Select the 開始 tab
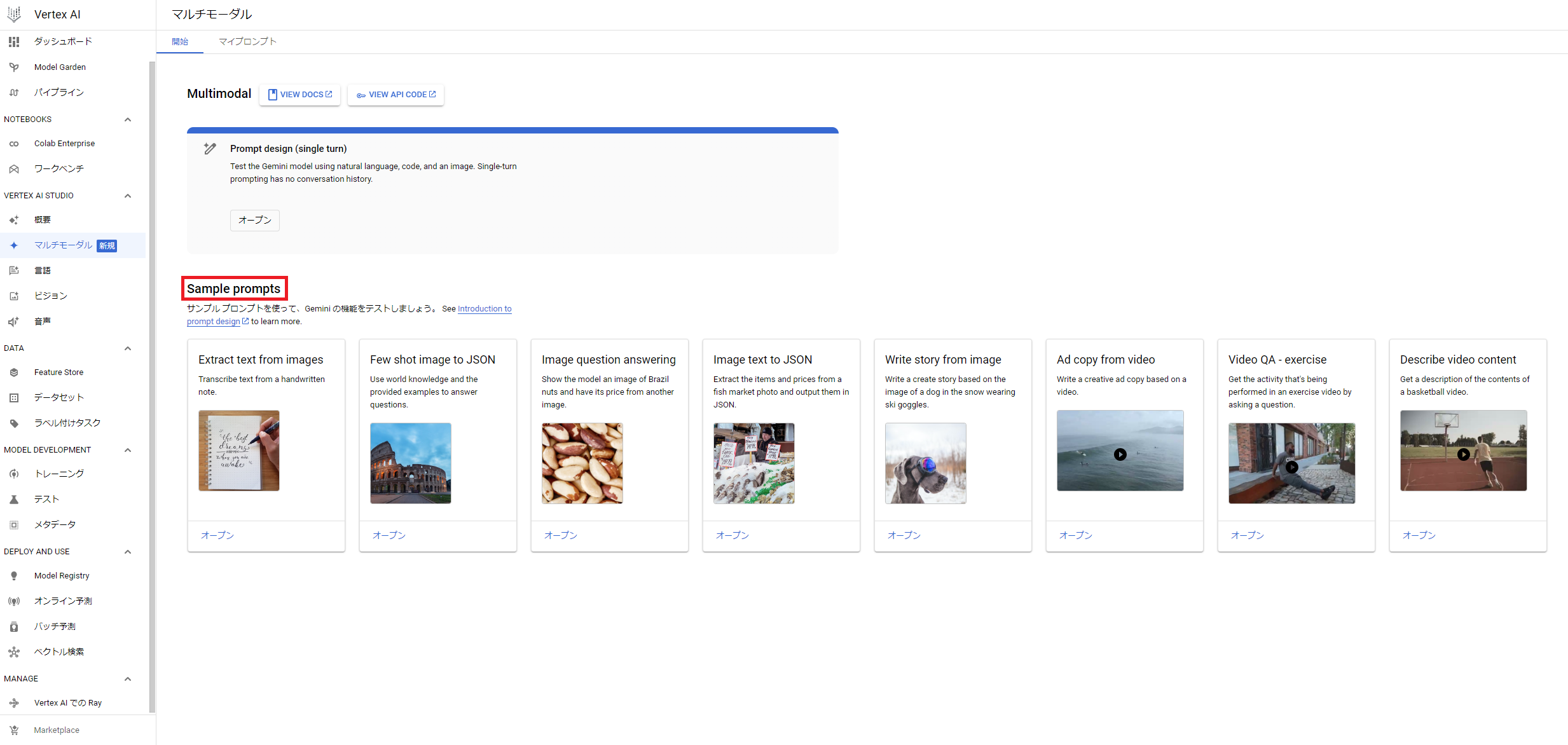1568x745 pixels. [x=180, y=41]
